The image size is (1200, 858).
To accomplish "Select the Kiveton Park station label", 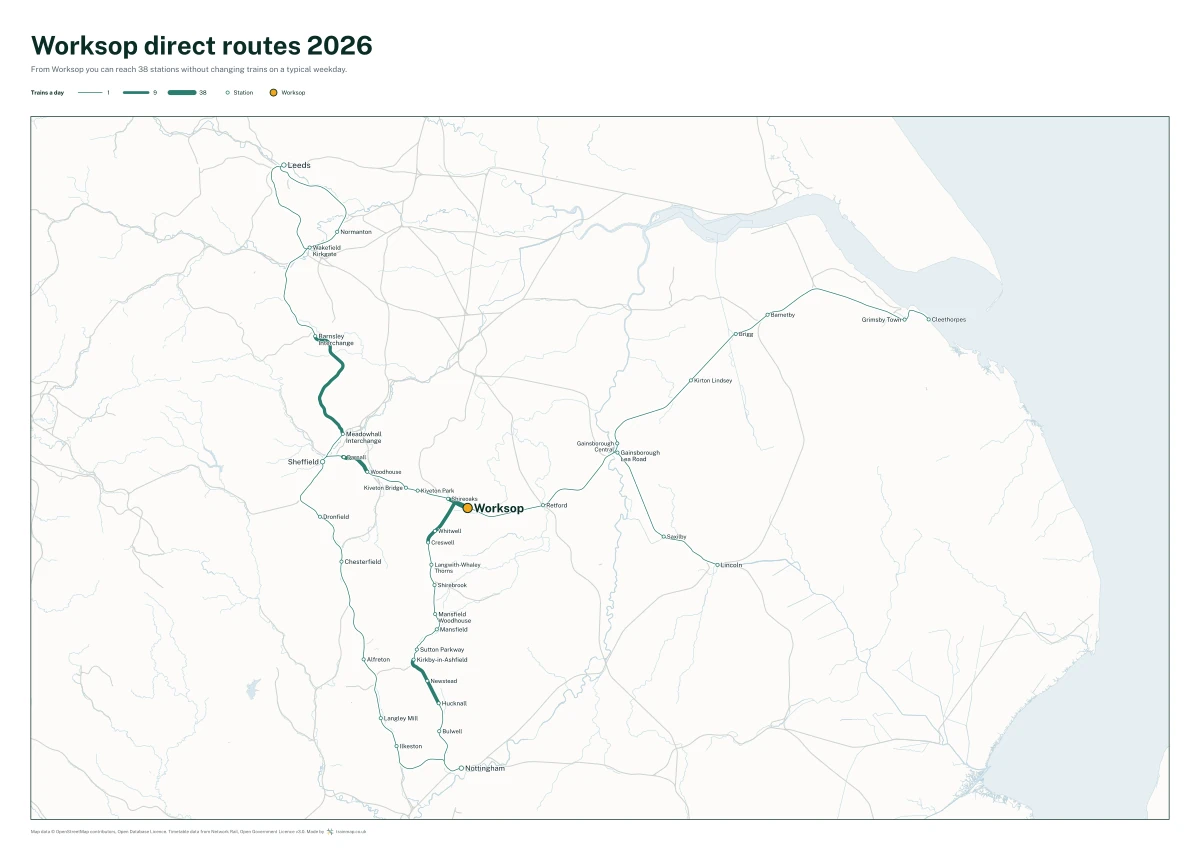I will click(x=438, y=491).
